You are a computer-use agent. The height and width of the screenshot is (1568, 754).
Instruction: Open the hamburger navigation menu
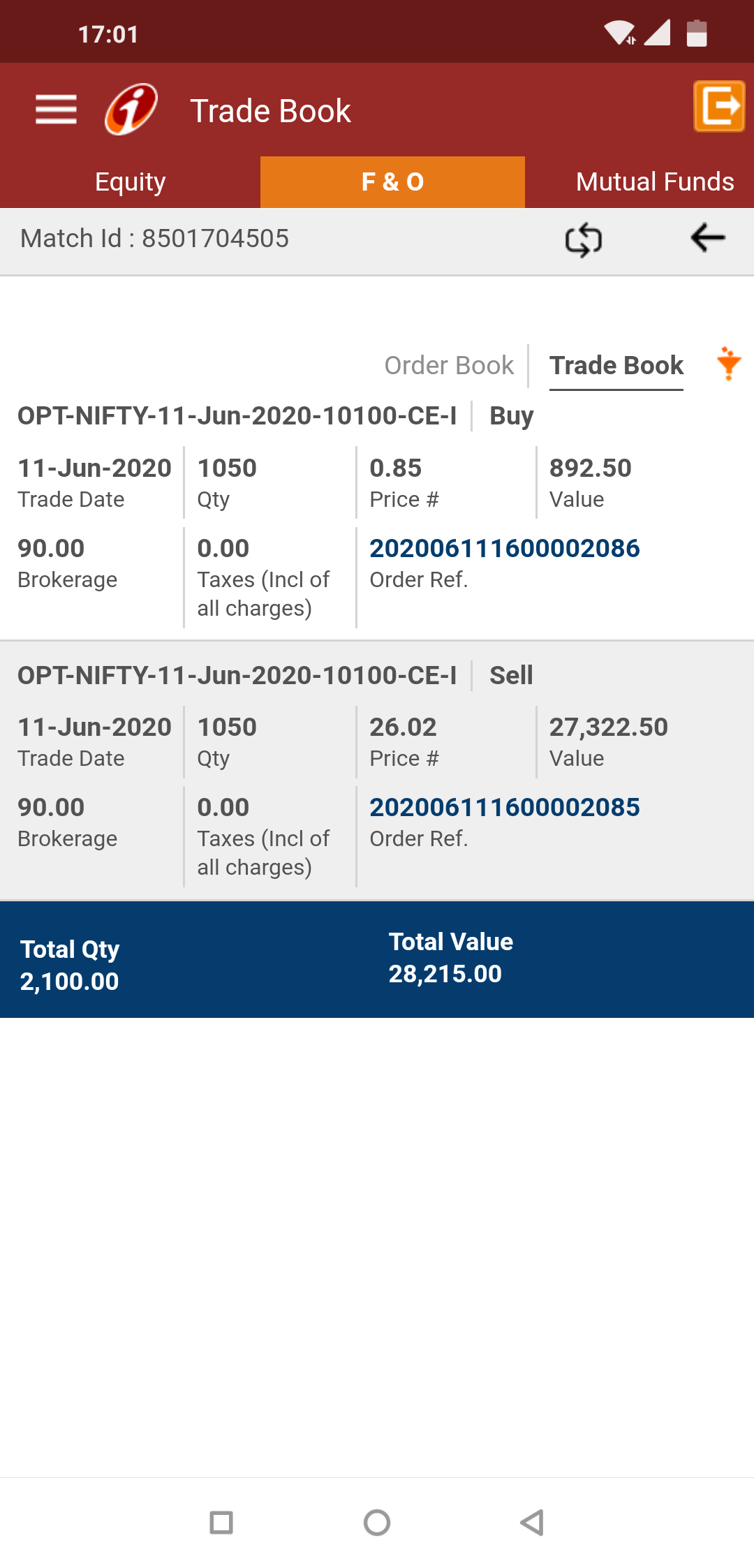click(x=56, y=110)
